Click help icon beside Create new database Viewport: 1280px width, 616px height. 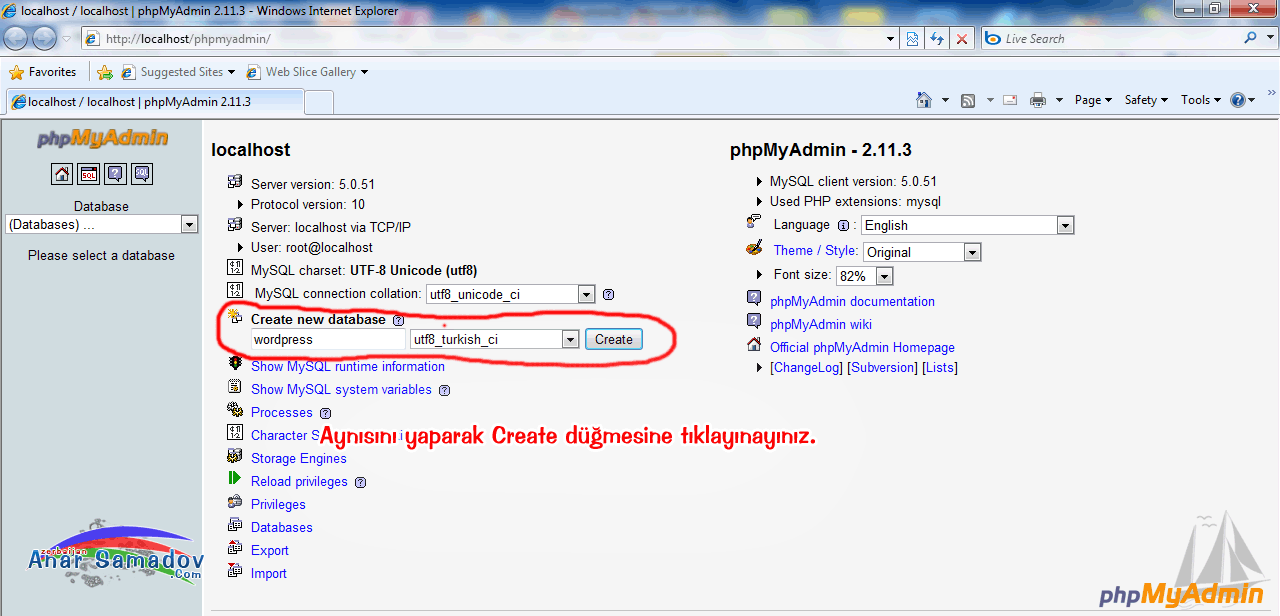[398, 320]
